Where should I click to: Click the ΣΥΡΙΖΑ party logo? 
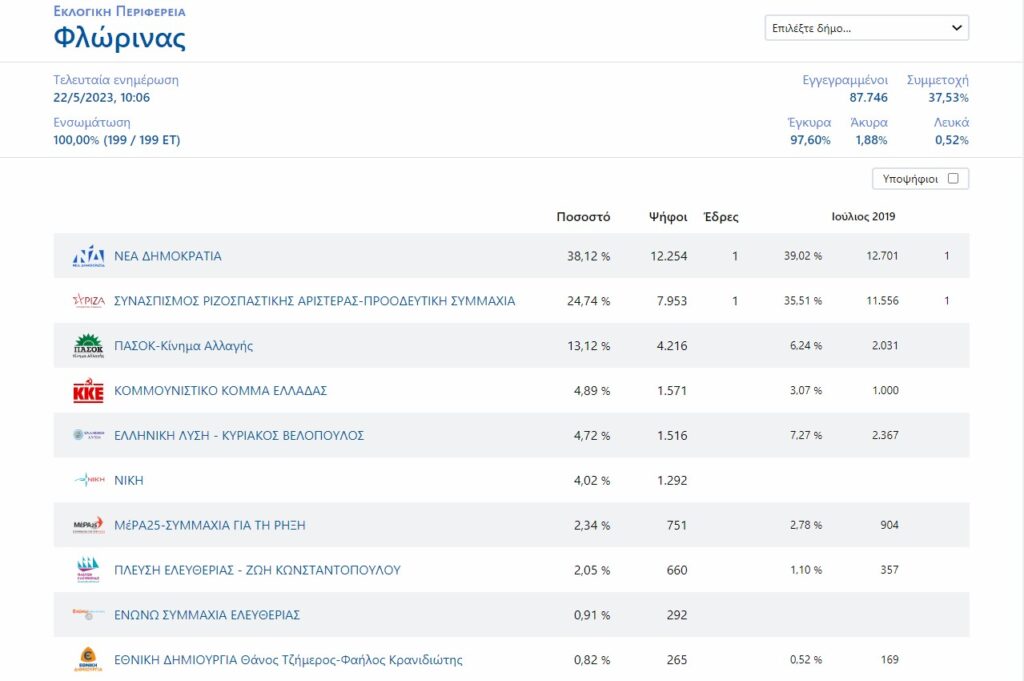(88, 301)
